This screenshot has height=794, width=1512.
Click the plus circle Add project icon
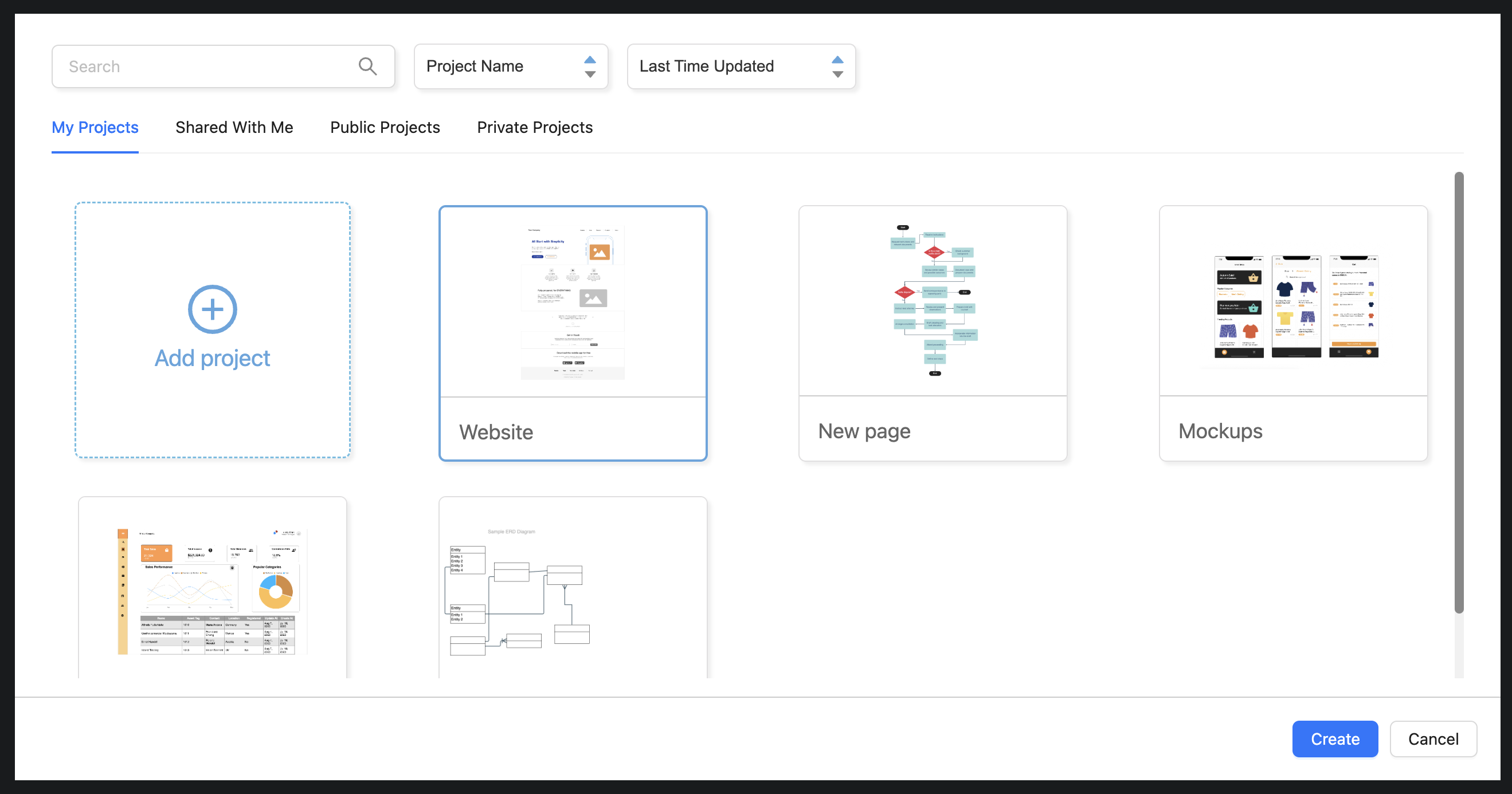click(x=213, y=309)
